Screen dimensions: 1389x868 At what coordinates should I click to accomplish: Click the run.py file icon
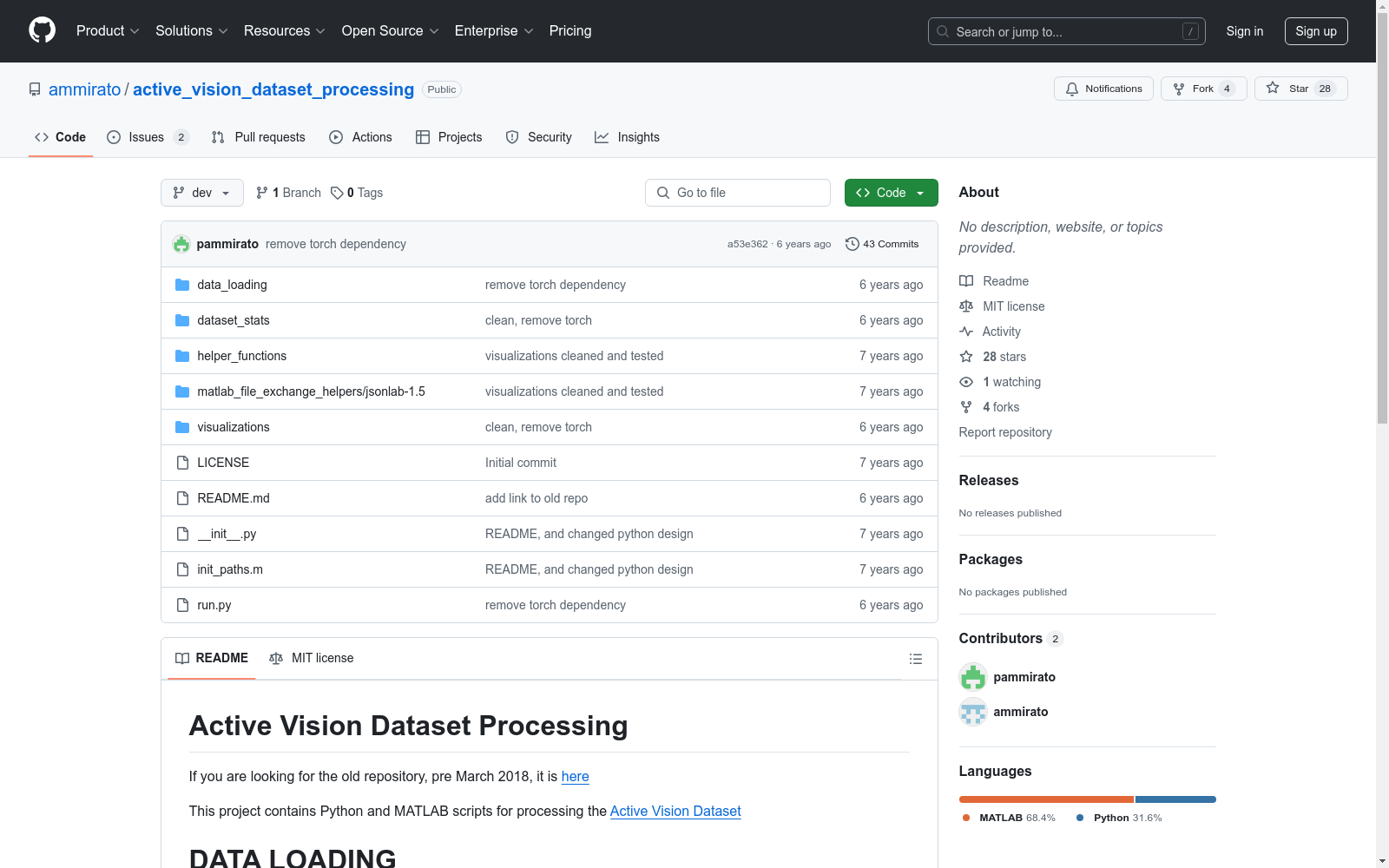182,605
